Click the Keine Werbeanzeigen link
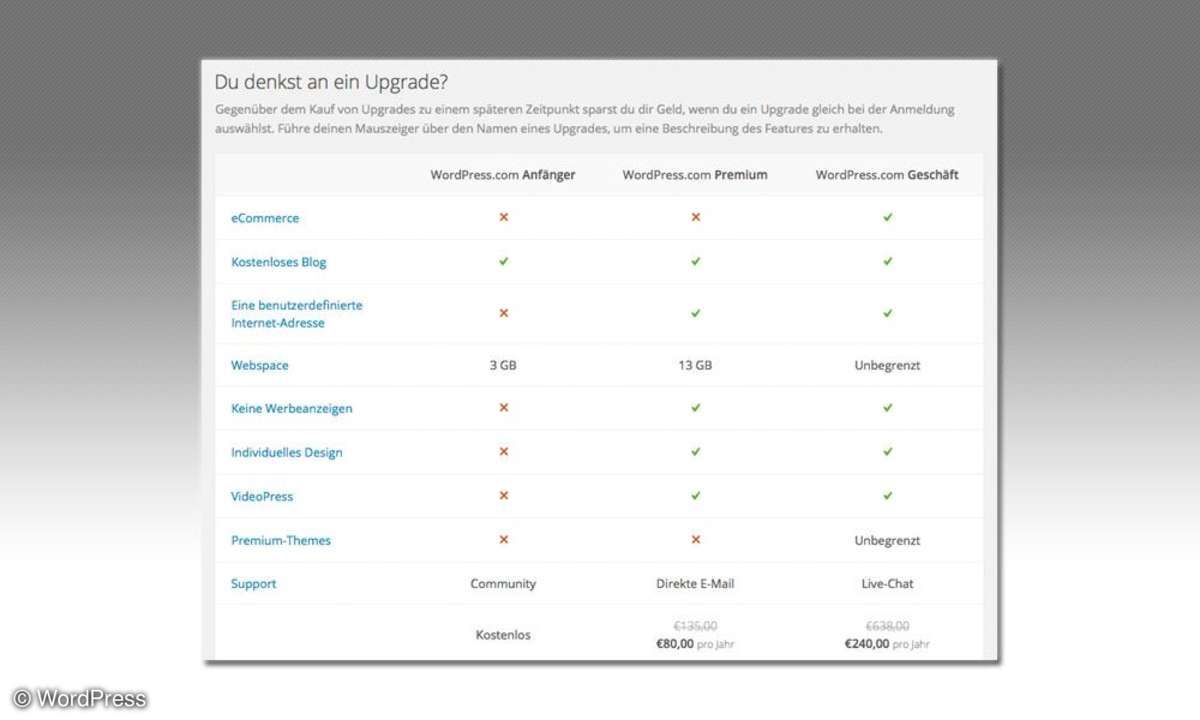 click(292, 409)
